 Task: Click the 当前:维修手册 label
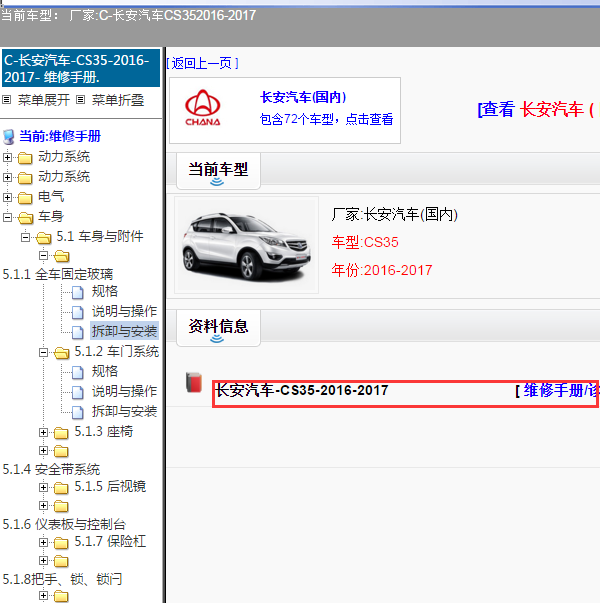[60, 136]
